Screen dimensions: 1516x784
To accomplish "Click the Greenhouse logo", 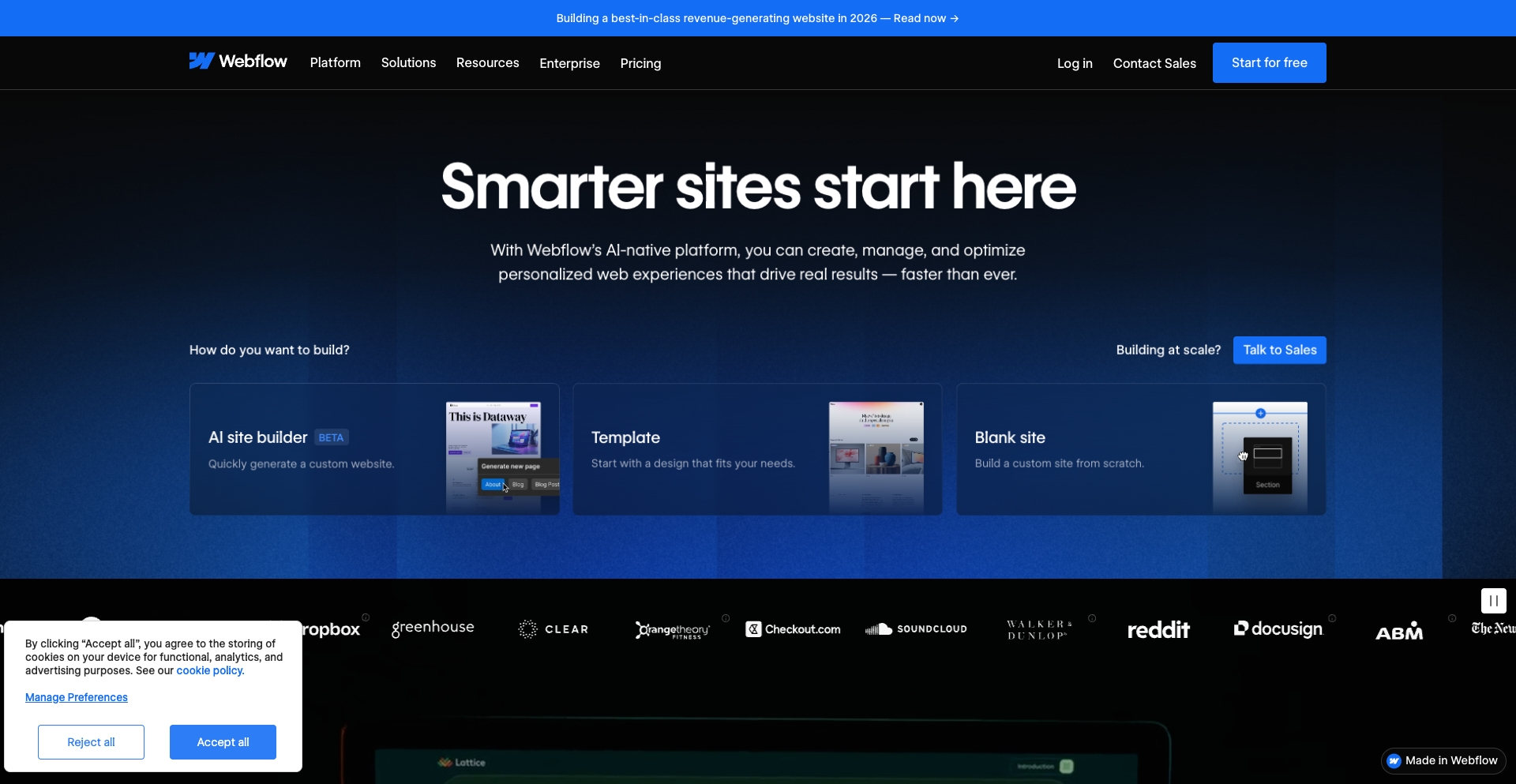I will click(x=432, y=628).
